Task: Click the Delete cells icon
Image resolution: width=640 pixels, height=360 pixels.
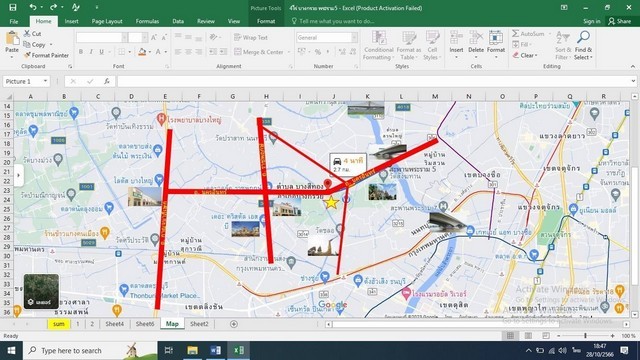Action: [x=476, y=38]
